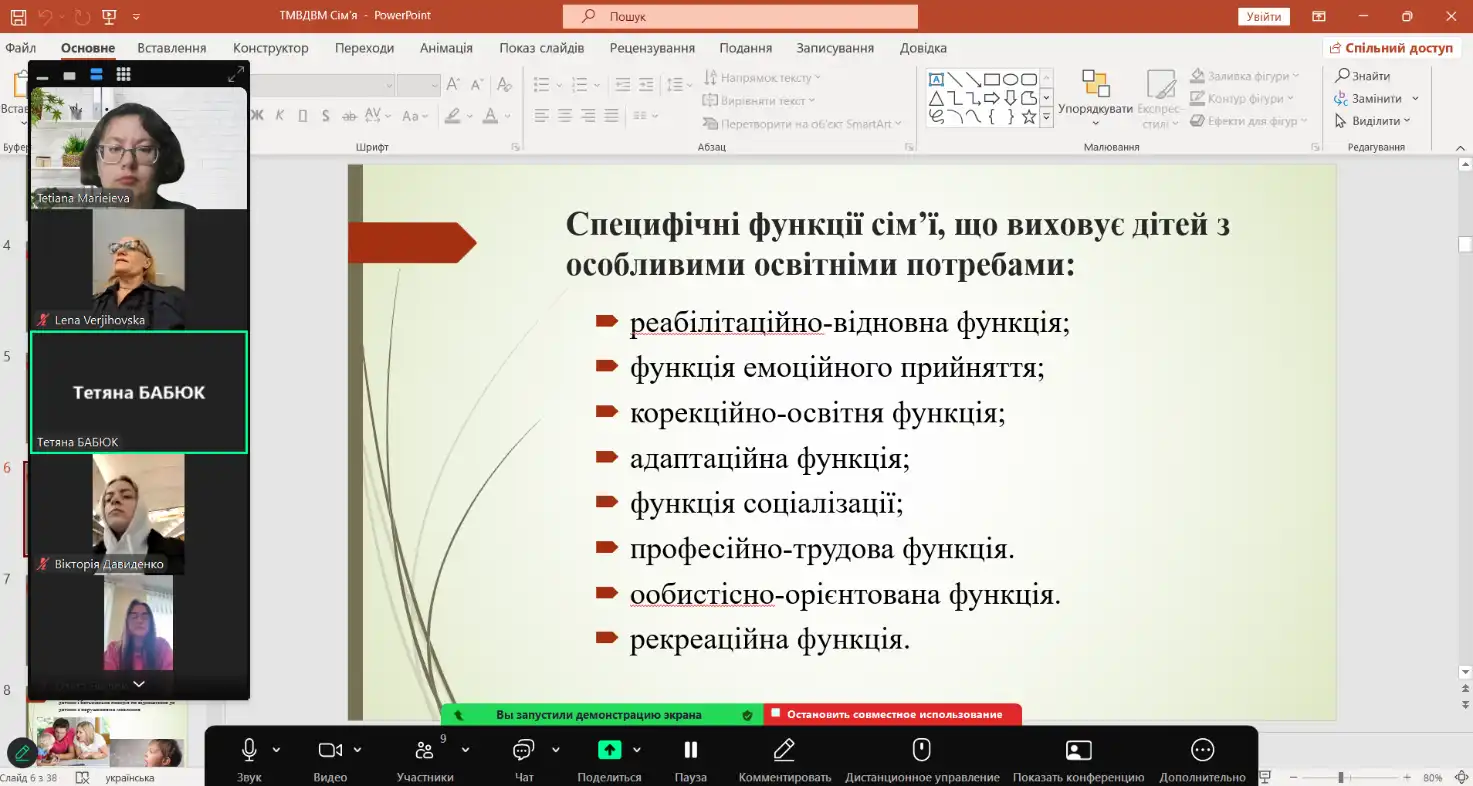Viewport: 1473px width, 786px height.
Task: Open the Вставлення ribbon tab
Action: click(172, 48)
